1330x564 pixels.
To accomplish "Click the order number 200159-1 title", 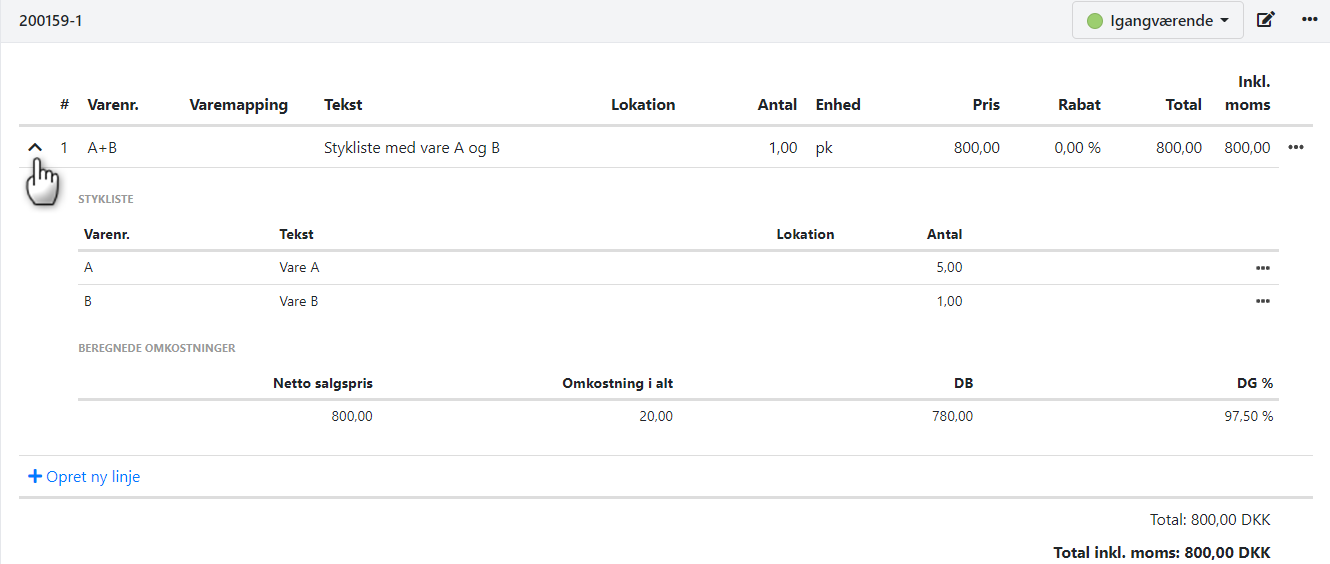I will pos(51,20).
